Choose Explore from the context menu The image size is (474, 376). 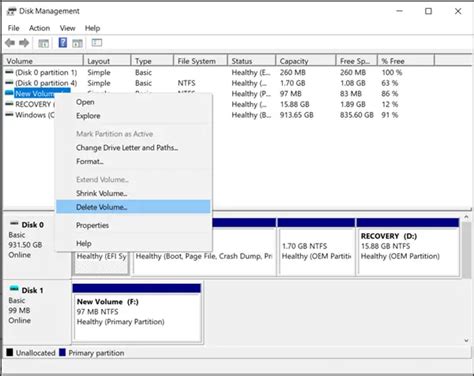point(133,116)
